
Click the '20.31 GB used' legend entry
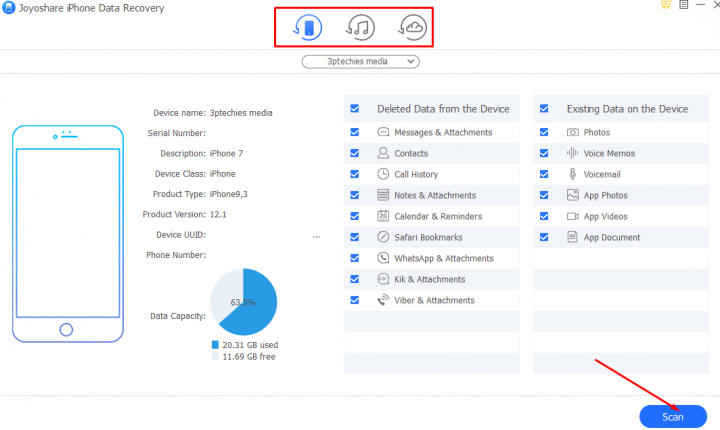(245, 345)
